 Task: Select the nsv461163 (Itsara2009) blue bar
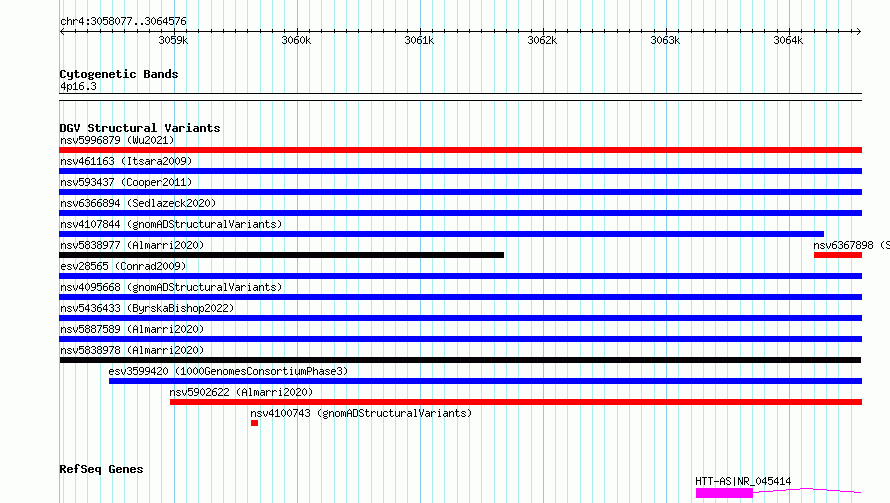pyautogui.click(x=460, y=171)
